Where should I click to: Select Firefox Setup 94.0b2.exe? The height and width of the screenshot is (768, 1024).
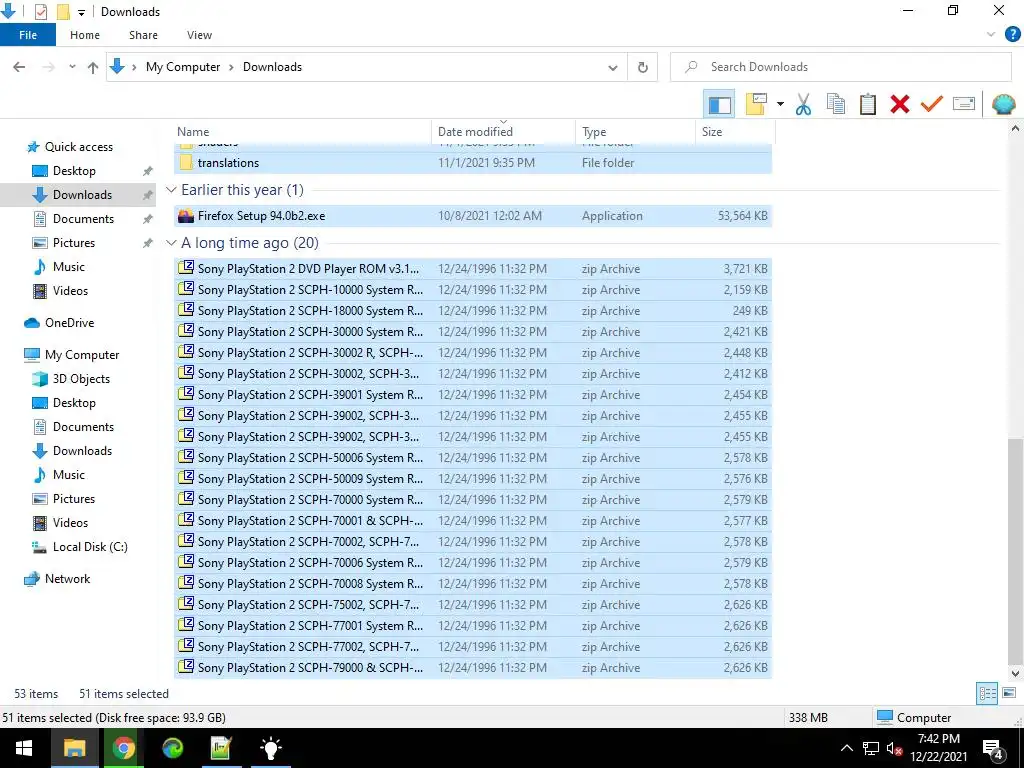[473, 216]
